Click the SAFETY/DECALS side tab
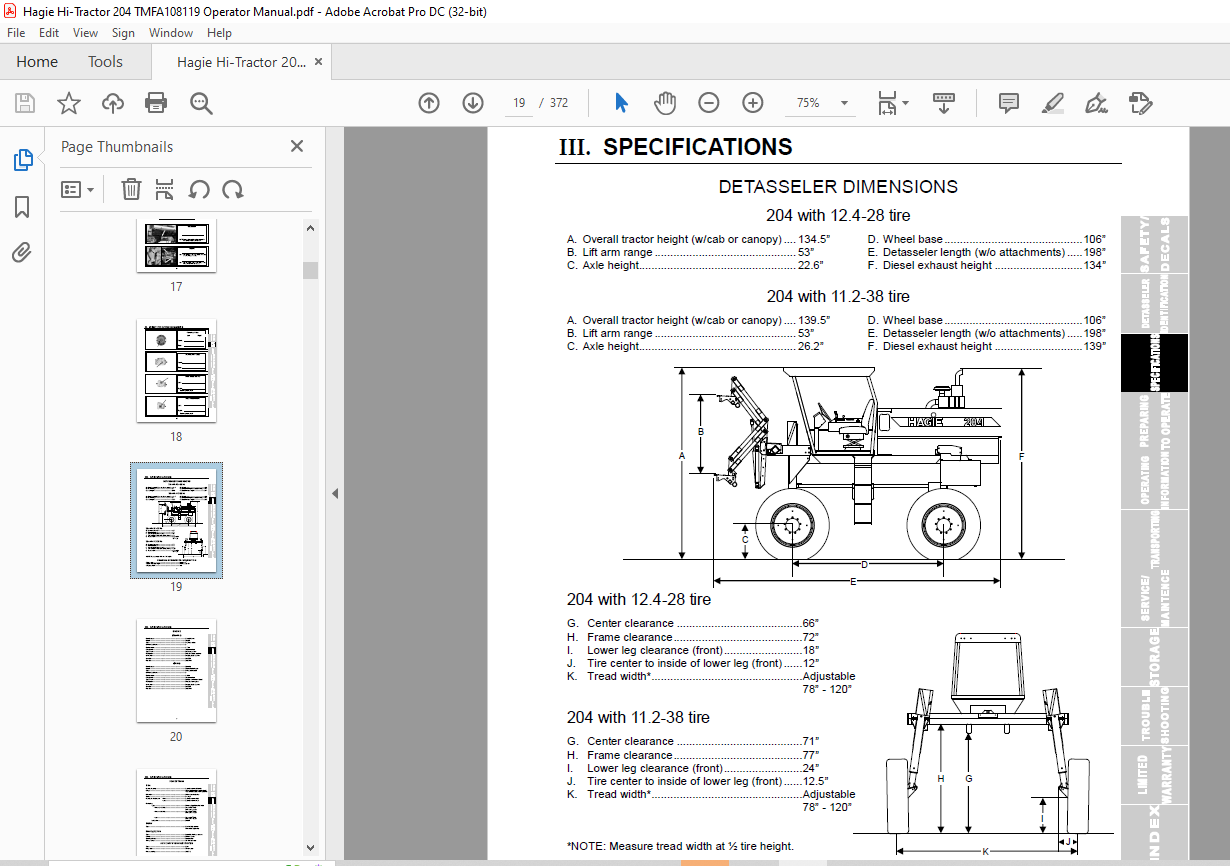 point(1155,245)
